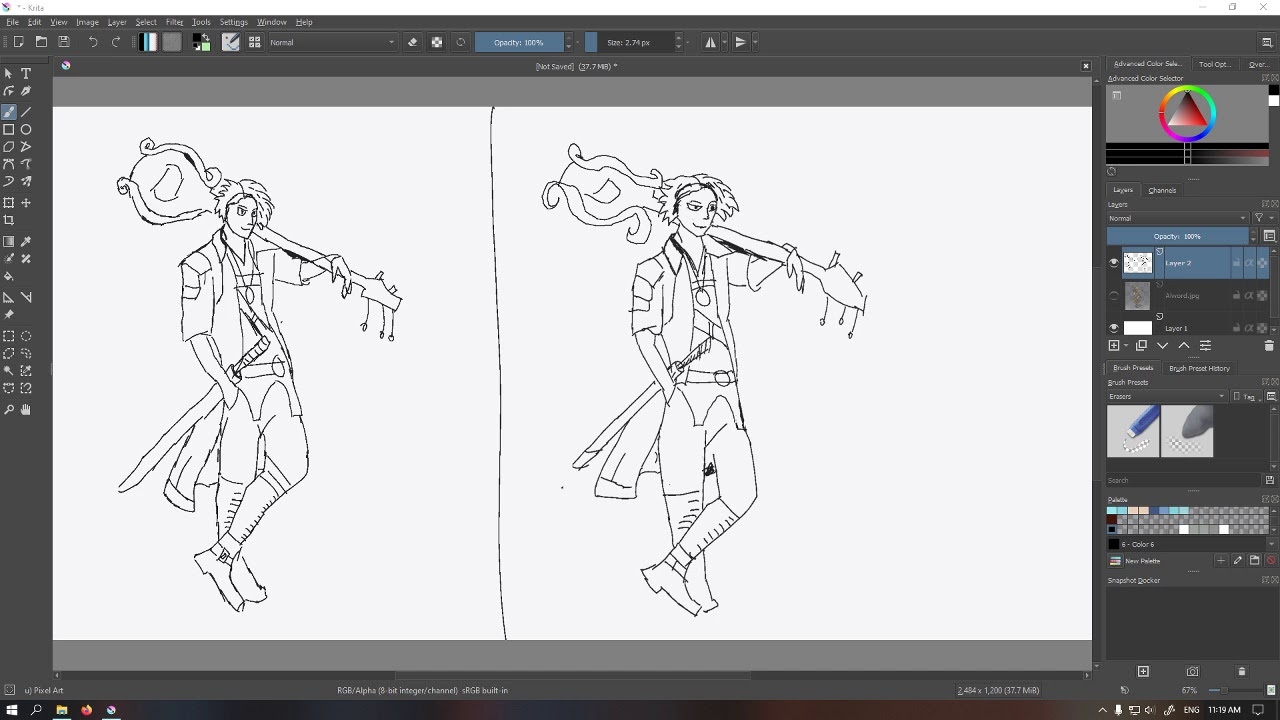Open the brush presets chooser grid
The width and height of the screenshot is (1280, 720).
pyautogui.click(x=254, y=42)
